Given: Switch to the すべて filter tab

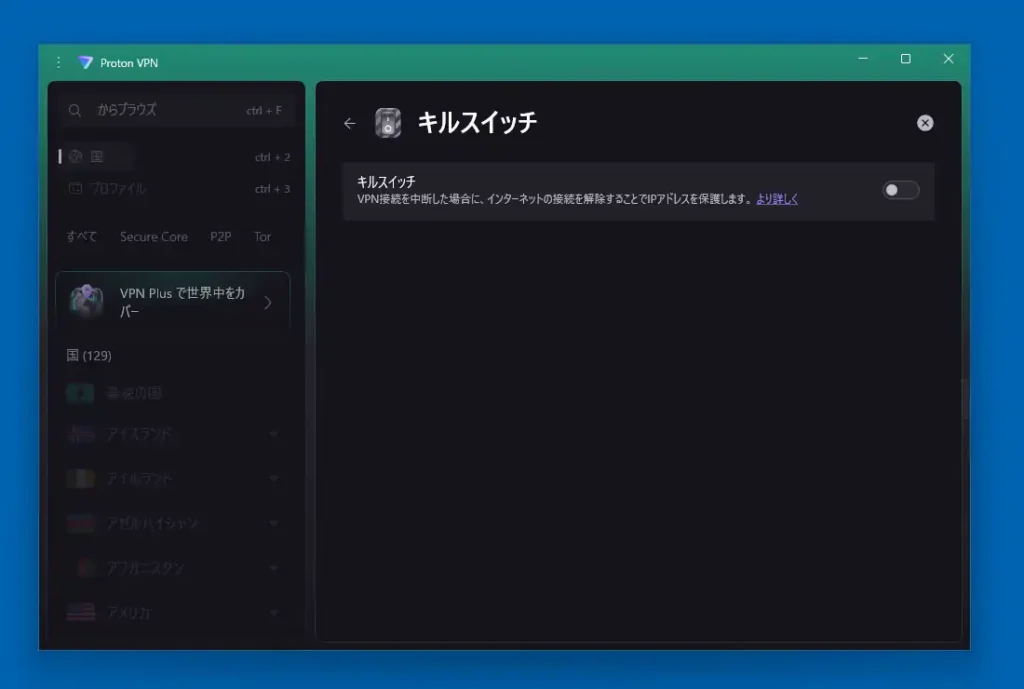Looking at the screenshot, I should pyautogui.click(x=82, y=237).
